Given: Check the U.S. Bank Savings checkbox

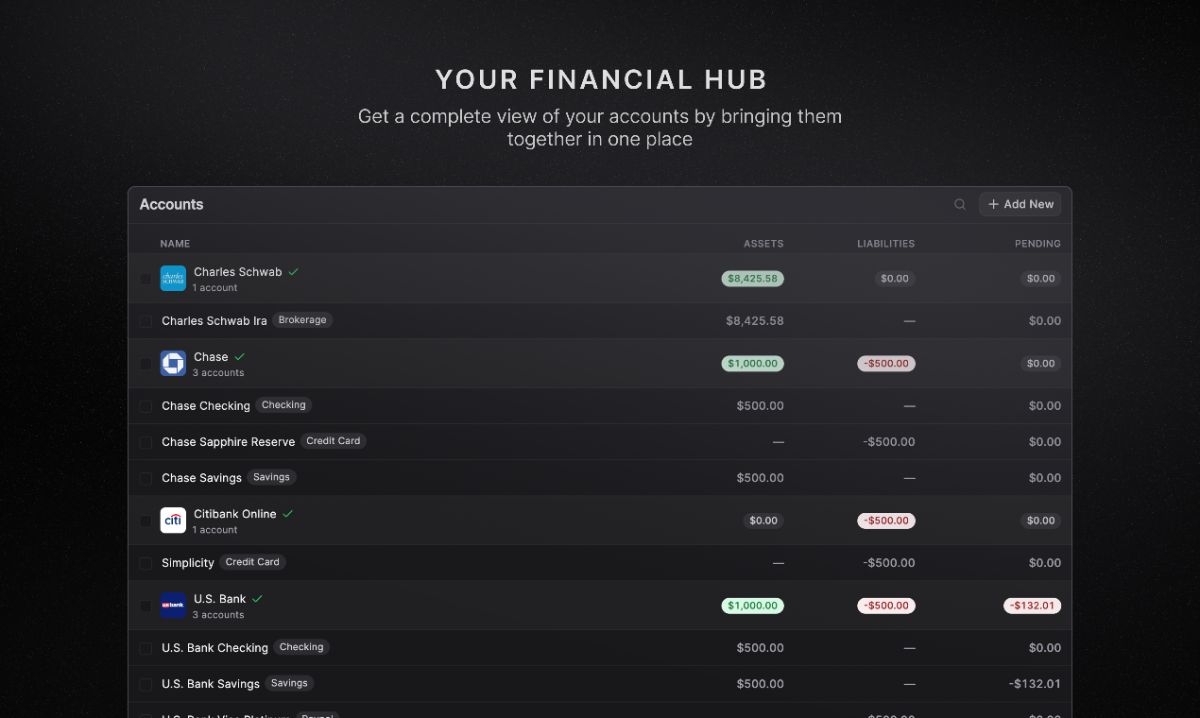Looking at the screenshot, I should (x=146, y=684).
